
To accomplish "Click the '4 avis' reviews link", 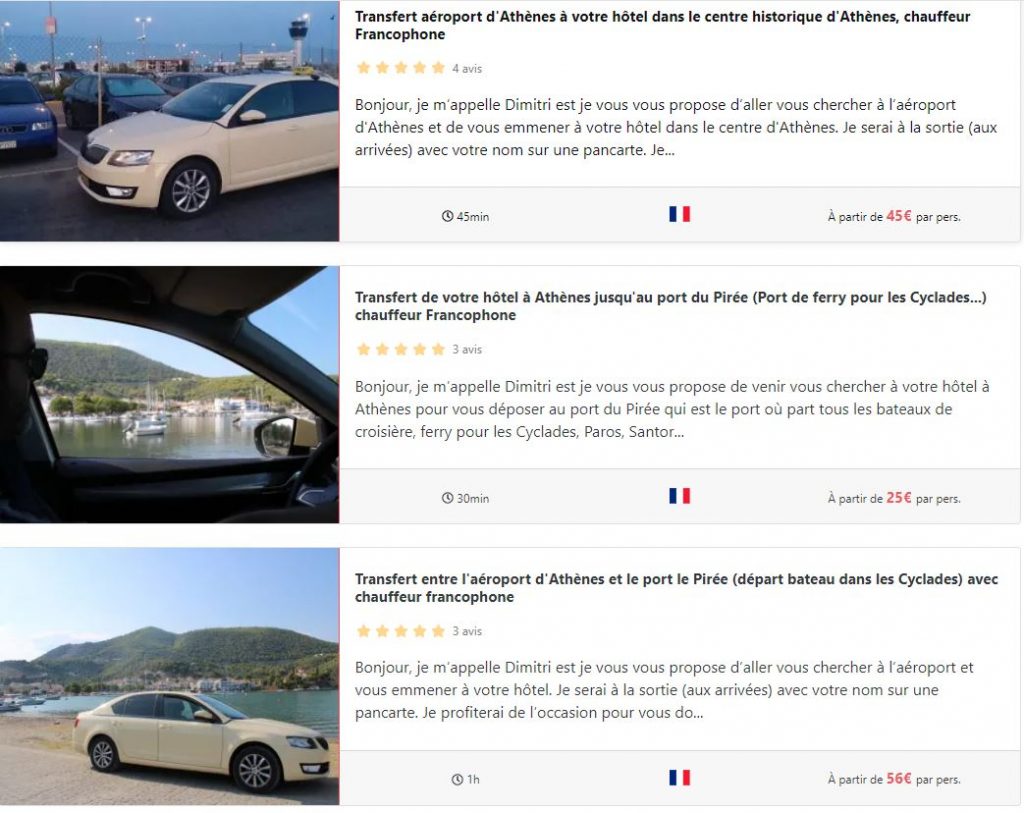I will [469, 68].
